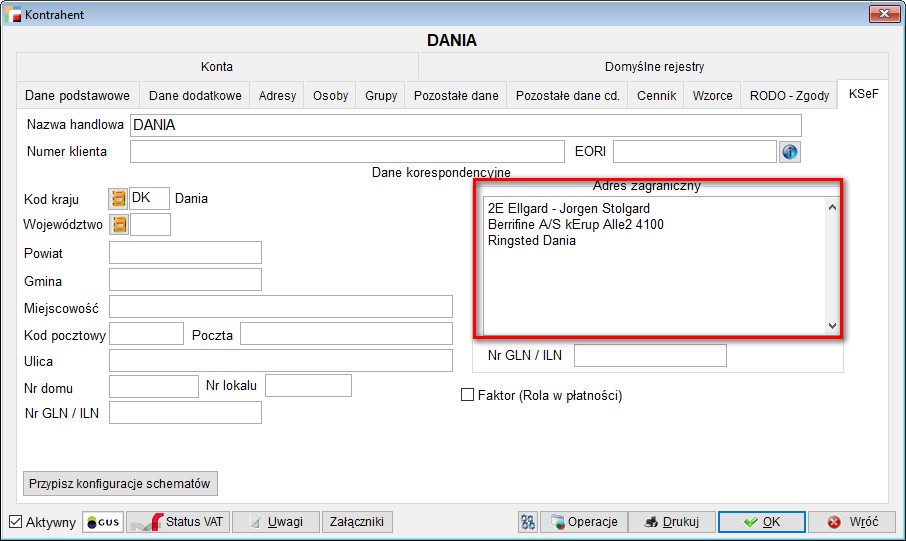Open Załączniki attachments button
Screen dimensions: 906x541
(357, 522)
